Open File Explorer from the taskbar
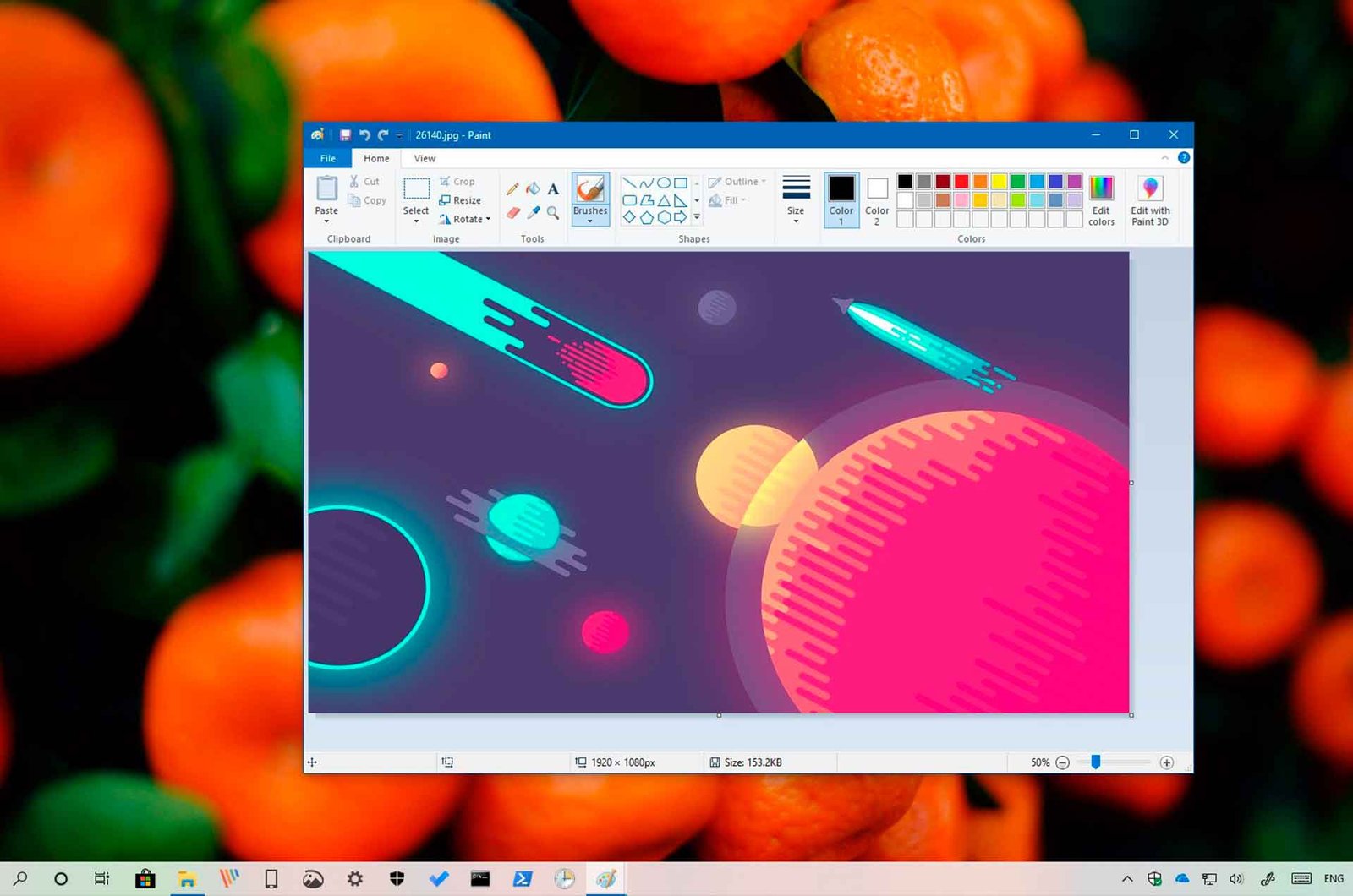This screenshot has width=1353, height=896. point(186,879)
